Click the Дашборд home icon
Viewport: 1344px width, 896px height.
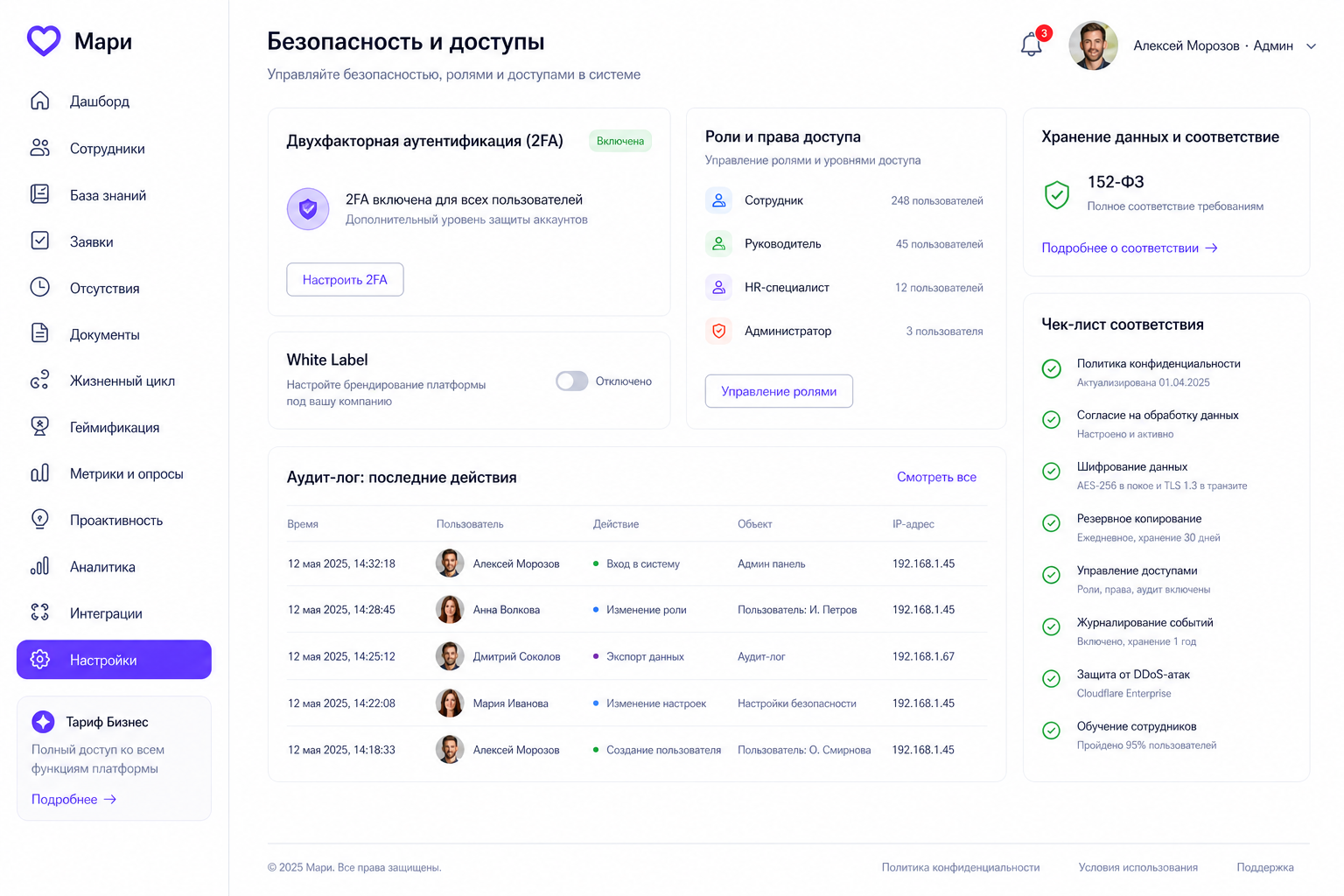[40, 101]
